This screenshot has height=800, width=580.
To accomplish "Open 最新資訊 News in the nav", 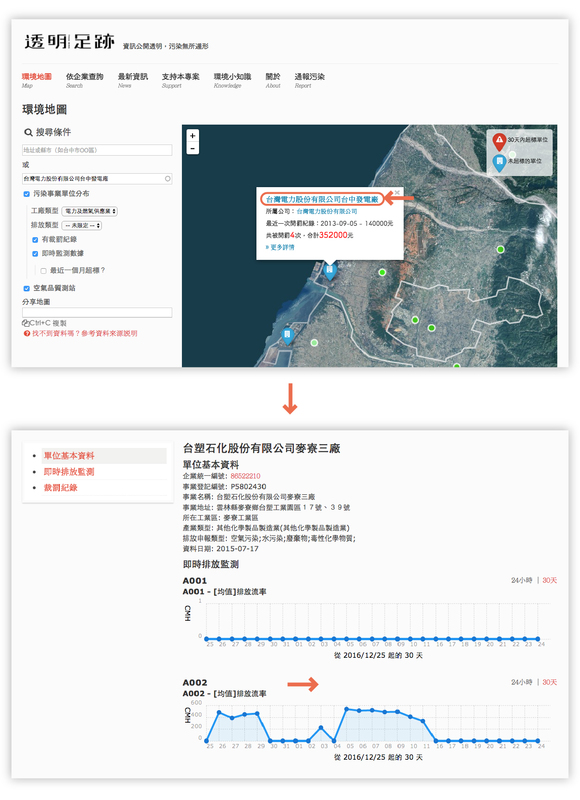I will point(133,80).
